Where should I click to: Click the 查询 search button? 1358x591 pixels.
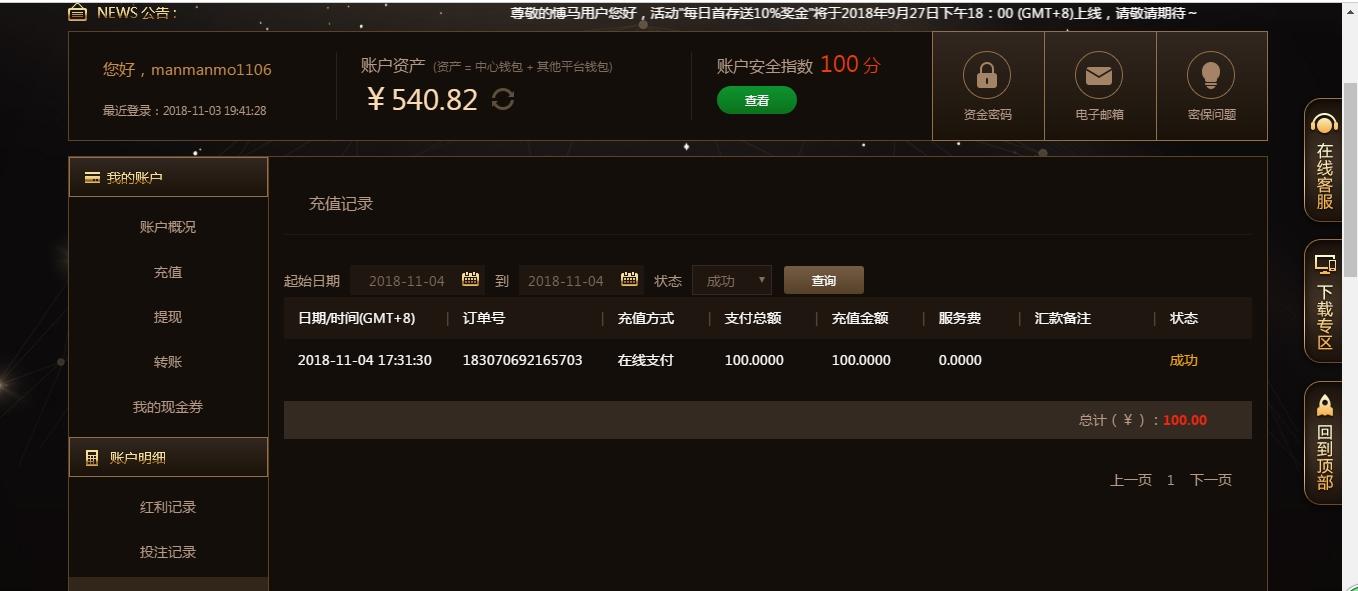pyautogui.click(x=823, y=281)
